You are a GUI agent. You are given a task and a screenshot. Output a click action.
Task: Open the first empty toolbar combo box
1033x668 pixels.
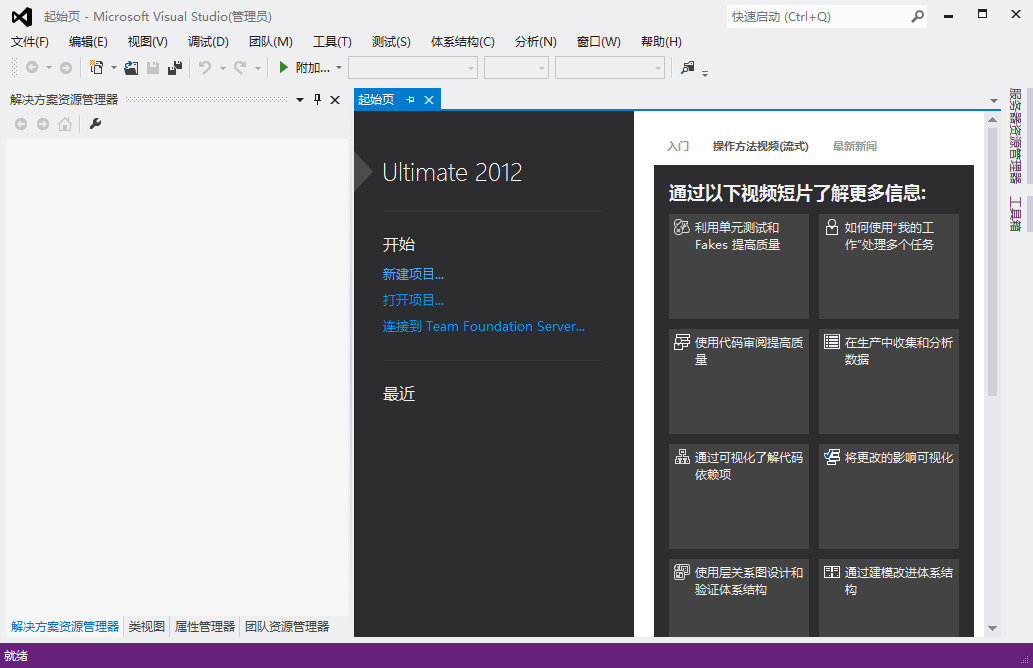(x=412, y=67)
